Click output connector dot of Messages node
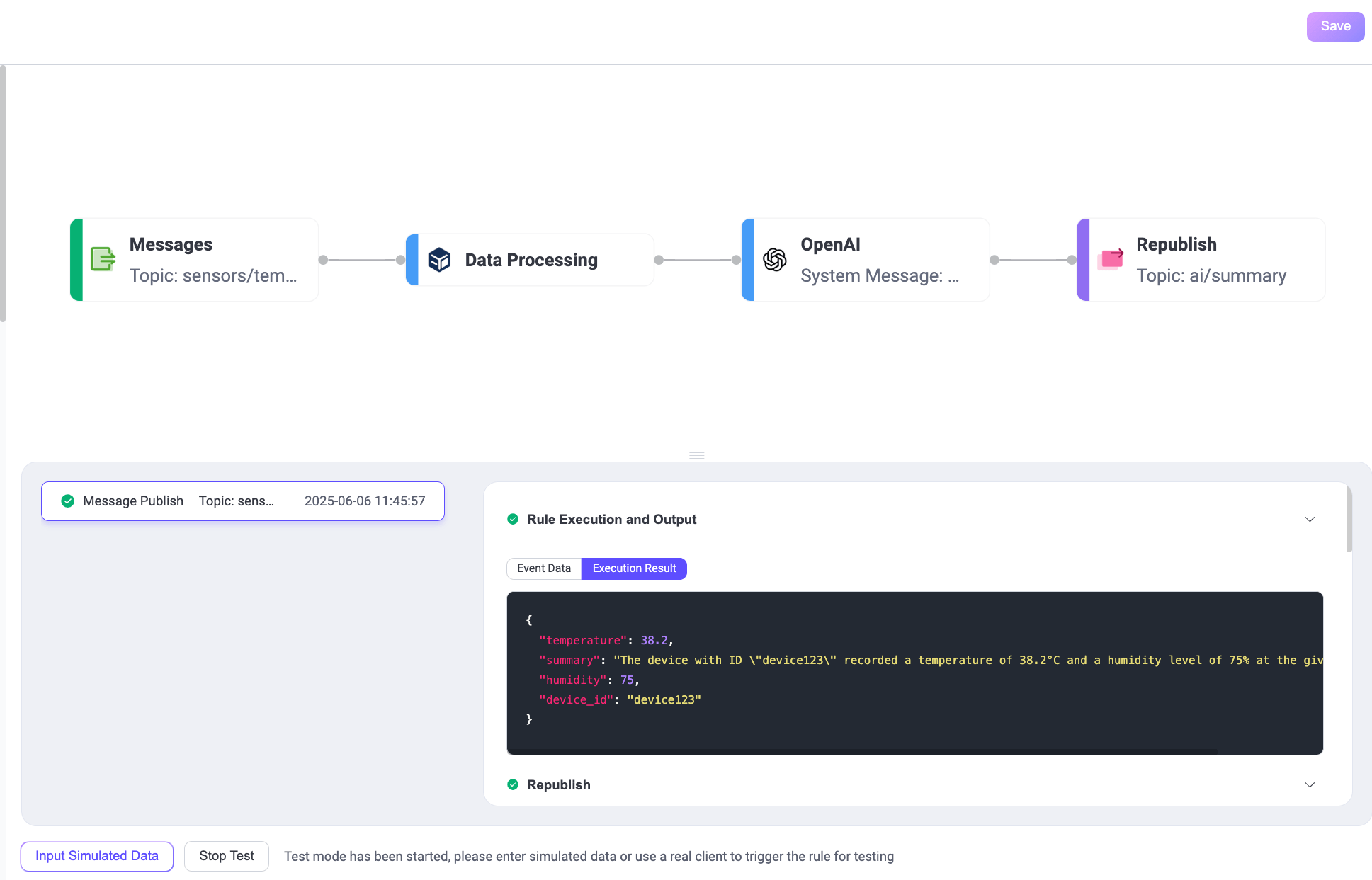This screenshot has width=1372, height=880. [323, 260]
